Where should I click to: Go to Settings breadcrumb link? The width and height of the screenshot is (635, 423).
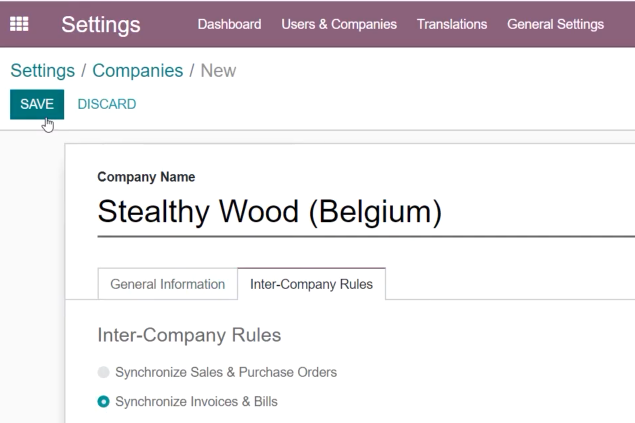pos(43,71)
